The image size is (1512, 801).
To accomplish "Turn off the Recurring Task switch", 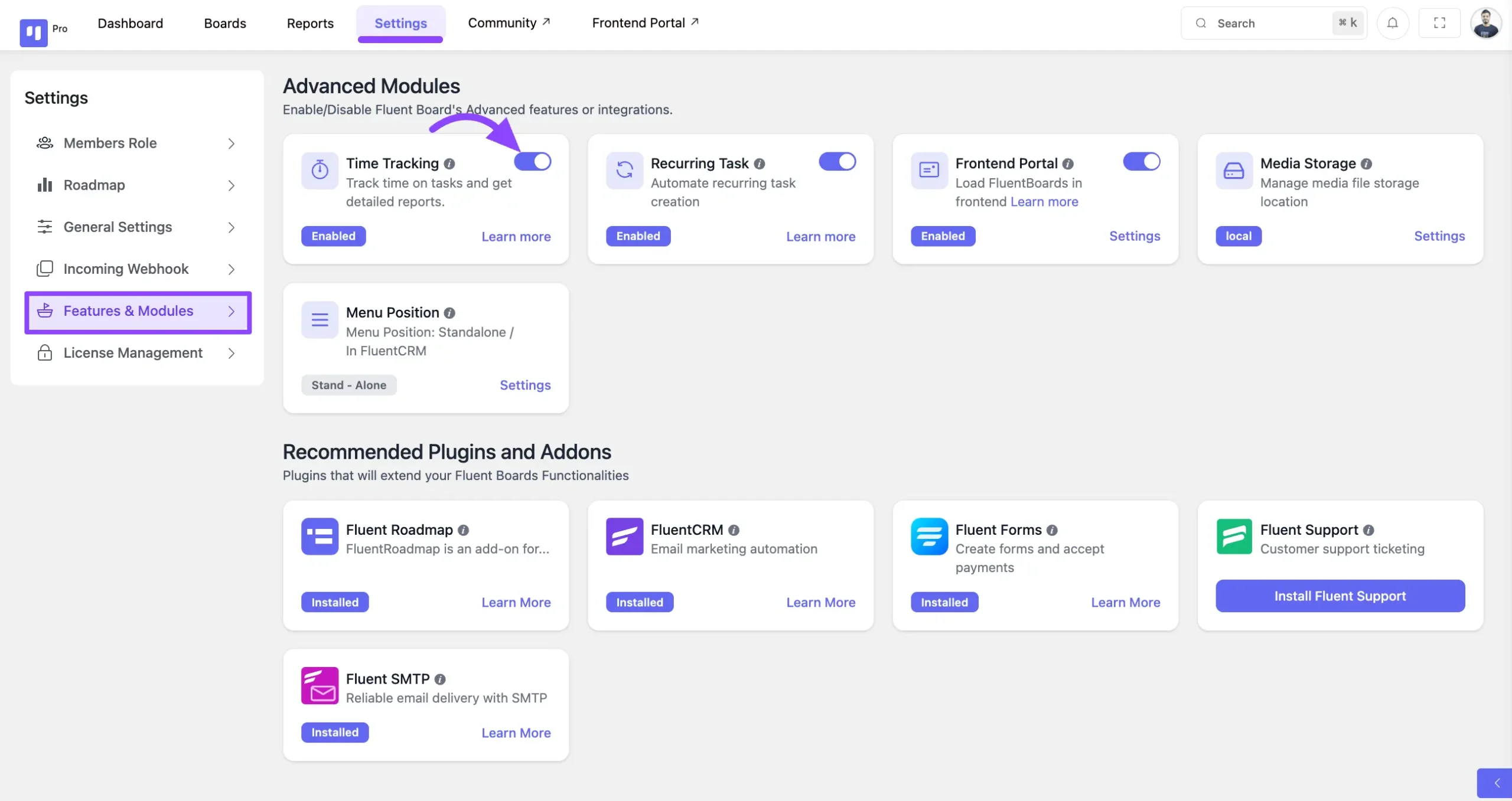I will tap(837, 161).
